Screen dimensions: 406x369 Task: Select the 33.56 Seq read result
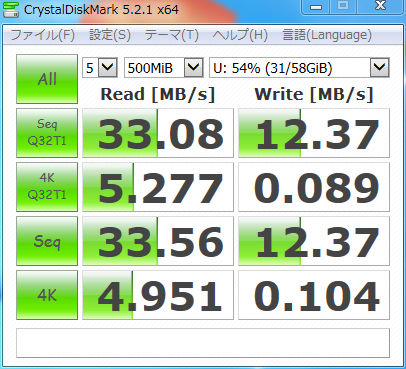[158, 241]
